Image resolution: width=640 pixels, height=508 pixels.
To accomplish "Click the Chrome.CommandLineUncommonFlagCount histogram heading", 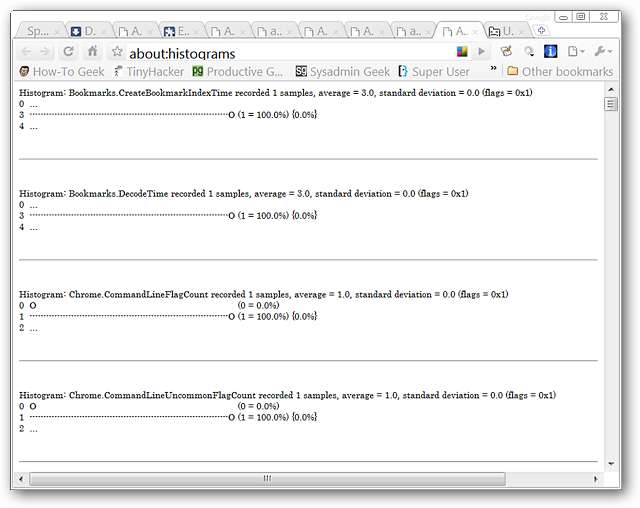I will point(287,395).
